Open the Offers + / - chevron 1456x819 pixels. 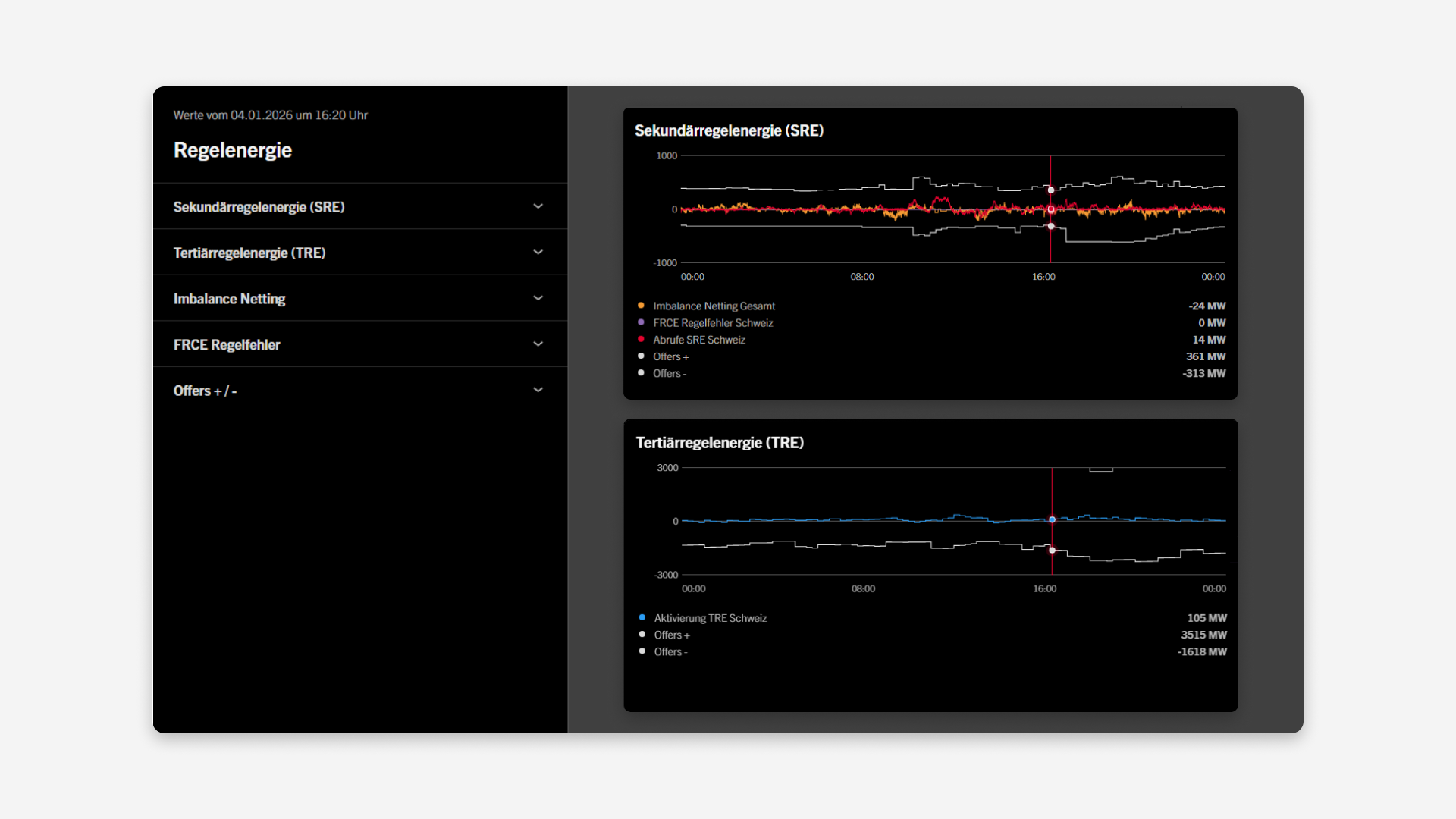[538, 390]
